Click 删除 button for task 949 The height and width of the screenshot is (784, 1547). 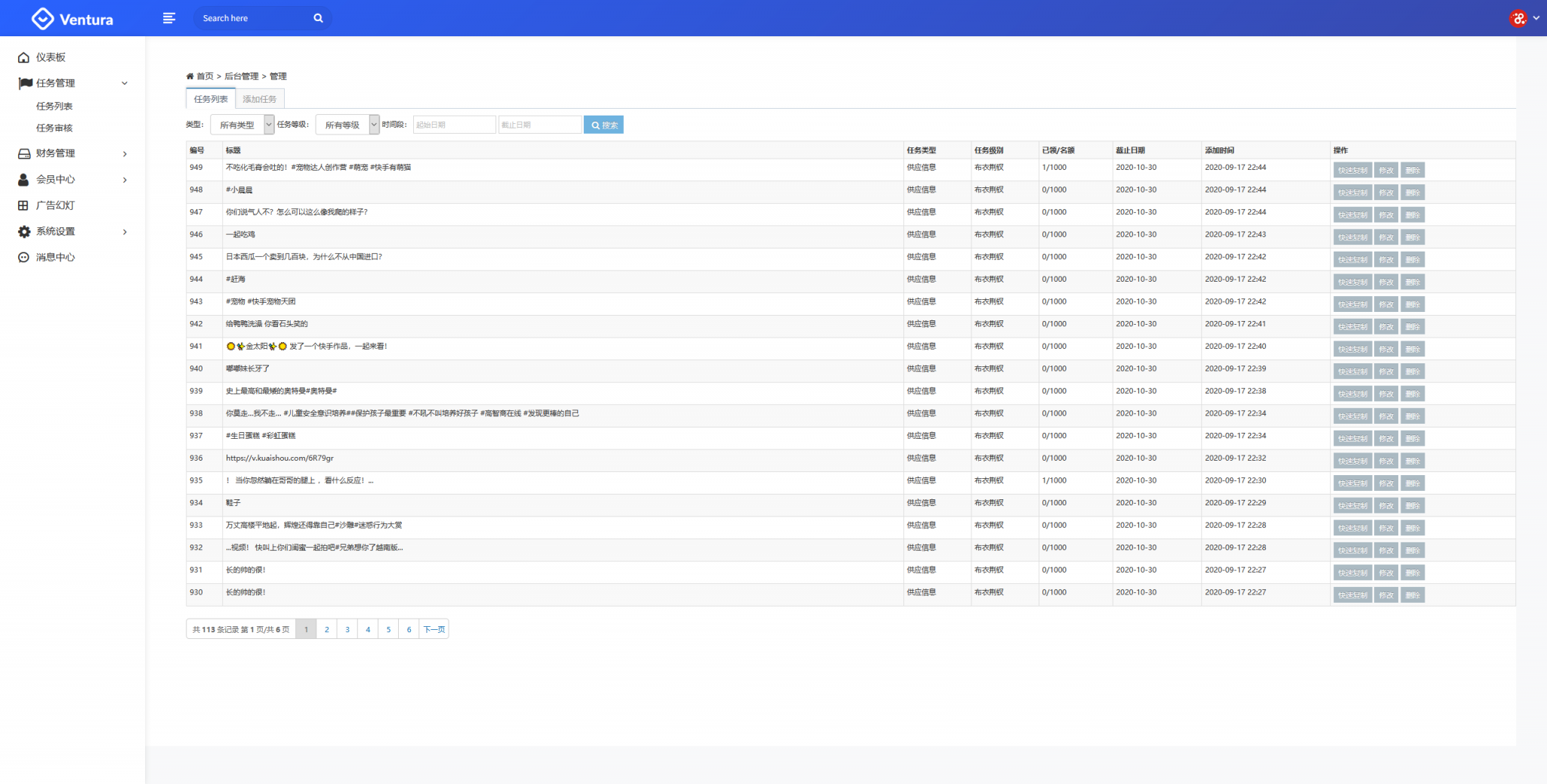[x=1413, y=171]
